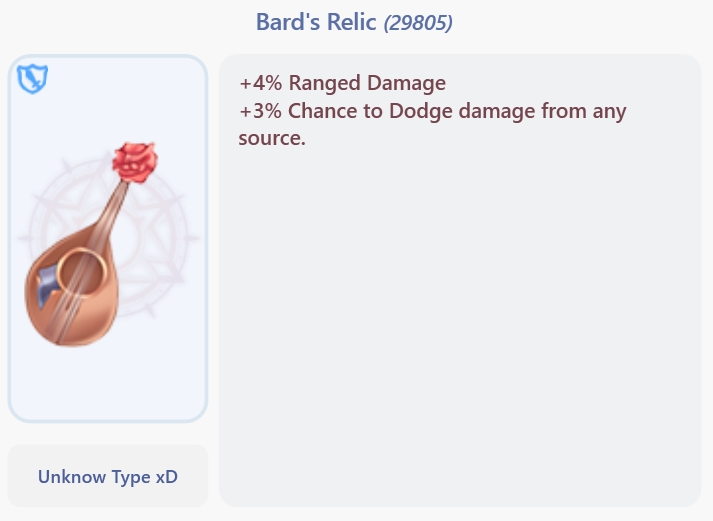Select the Bard's Relic title
Viewport: 713px width, 521px height.
point(316,21)
